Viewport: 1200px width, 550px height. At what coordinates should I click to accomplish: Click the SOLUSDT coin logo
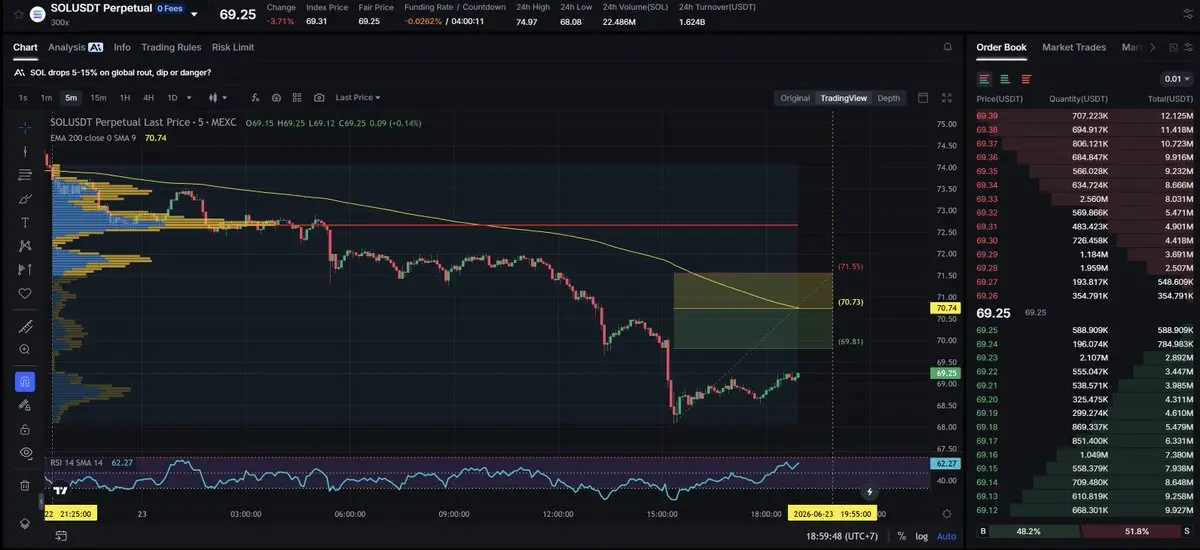[x=37, y=14]
